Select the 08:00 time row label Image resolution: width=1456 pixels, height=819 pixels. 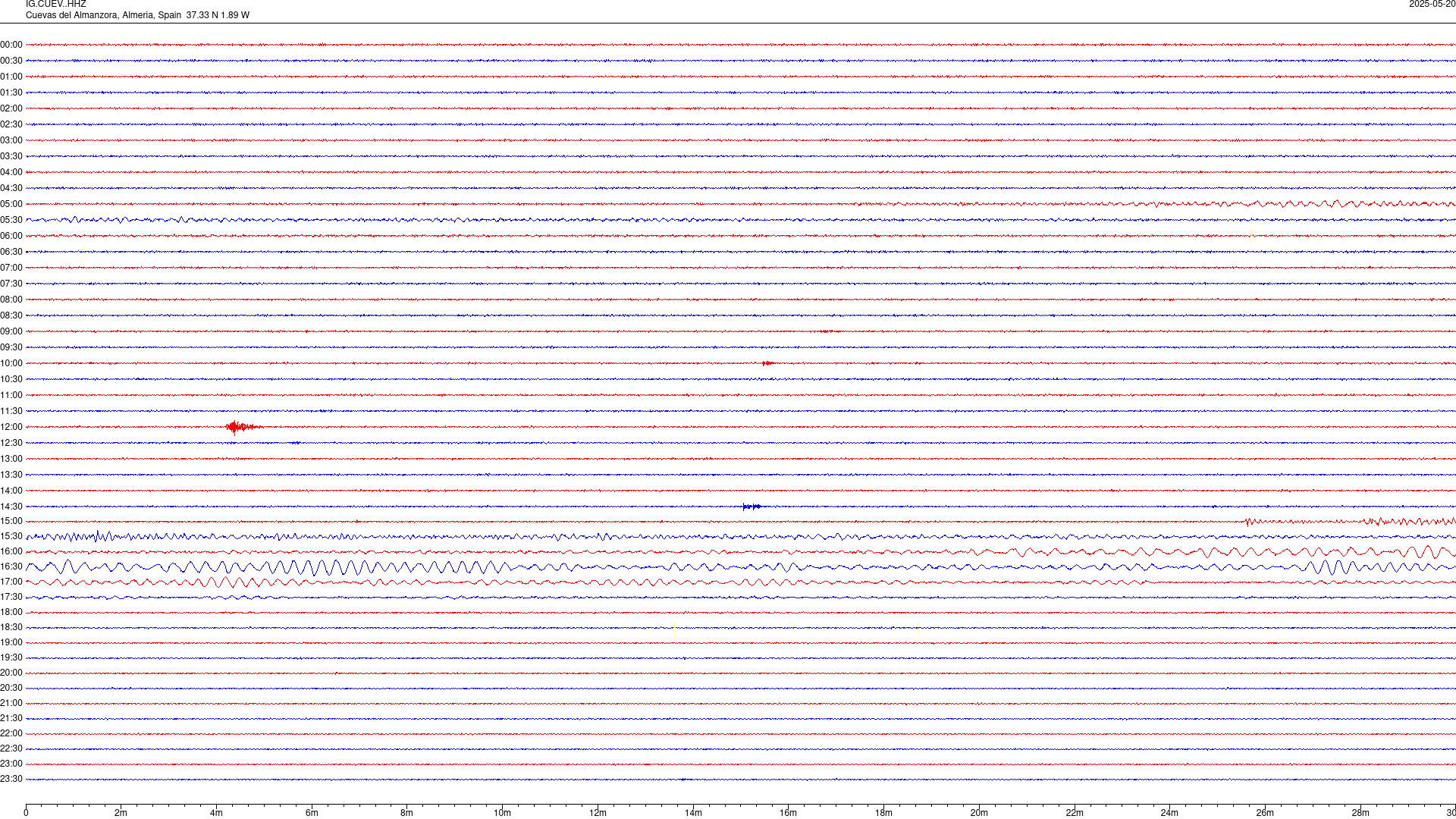pos(11,300)
